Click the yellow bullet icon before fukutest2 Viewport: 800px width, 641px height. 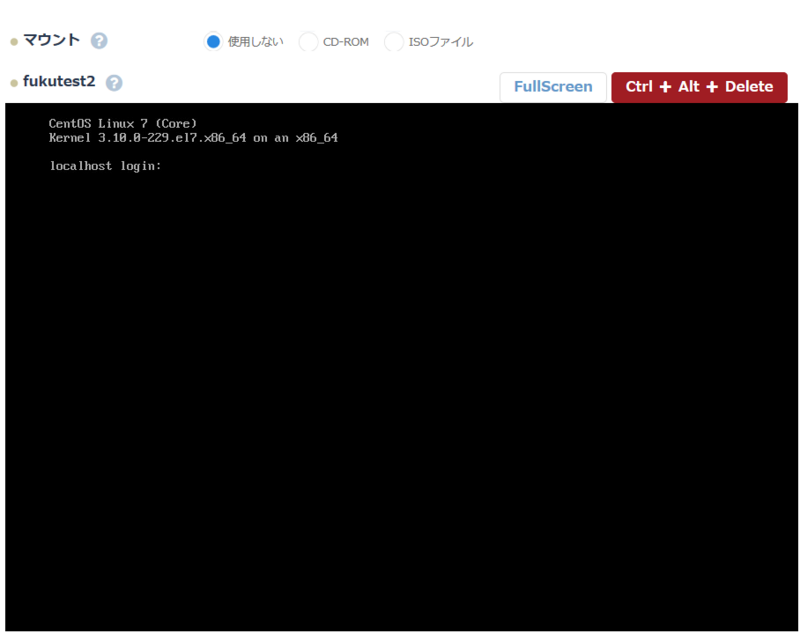coord(12,83)
